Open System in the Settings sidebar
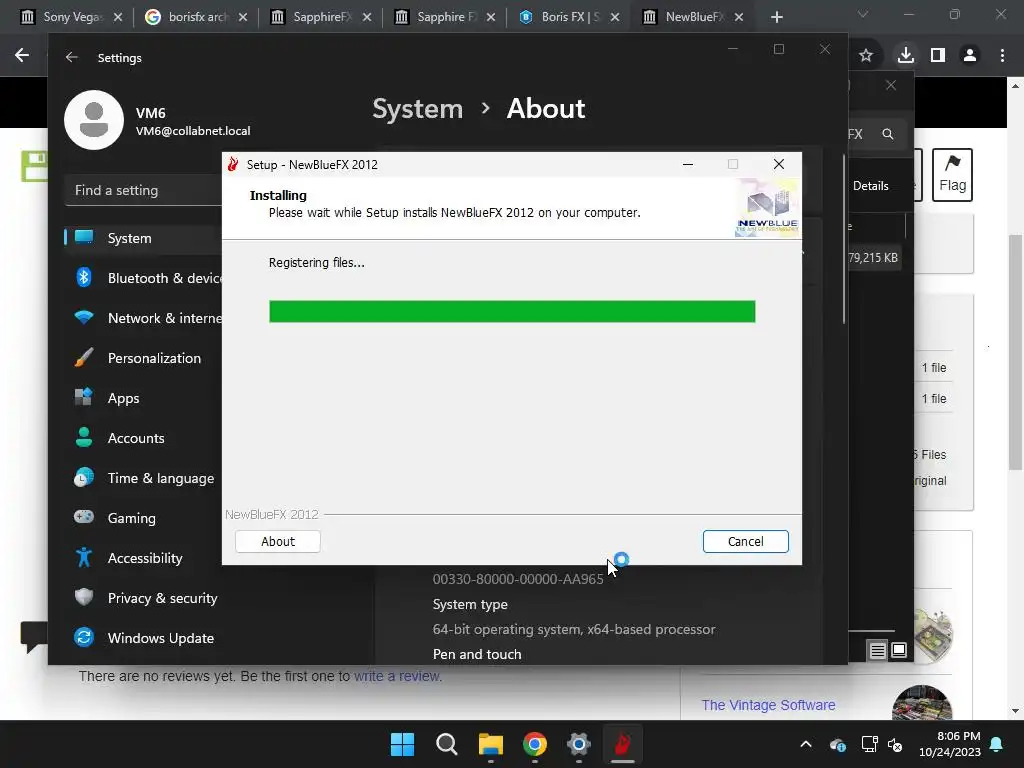 point(144,238)
